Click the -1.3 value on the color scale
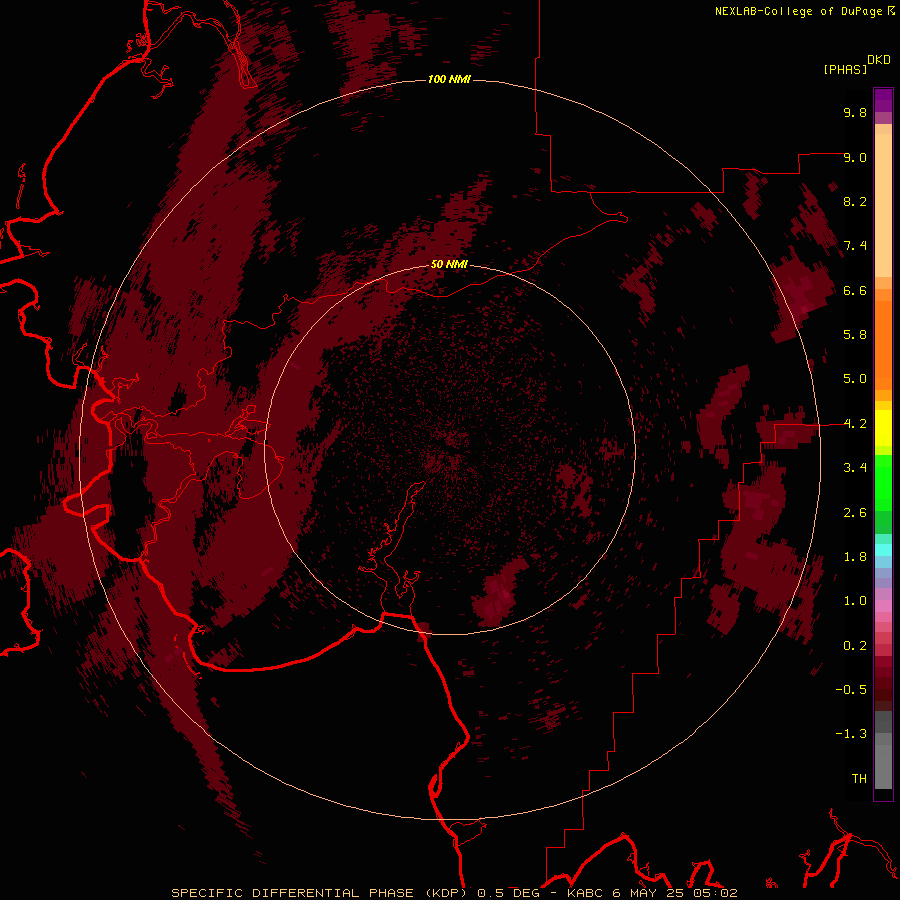Image resolution: width=900 pixels, height=900 pixels. click(851, 734)
